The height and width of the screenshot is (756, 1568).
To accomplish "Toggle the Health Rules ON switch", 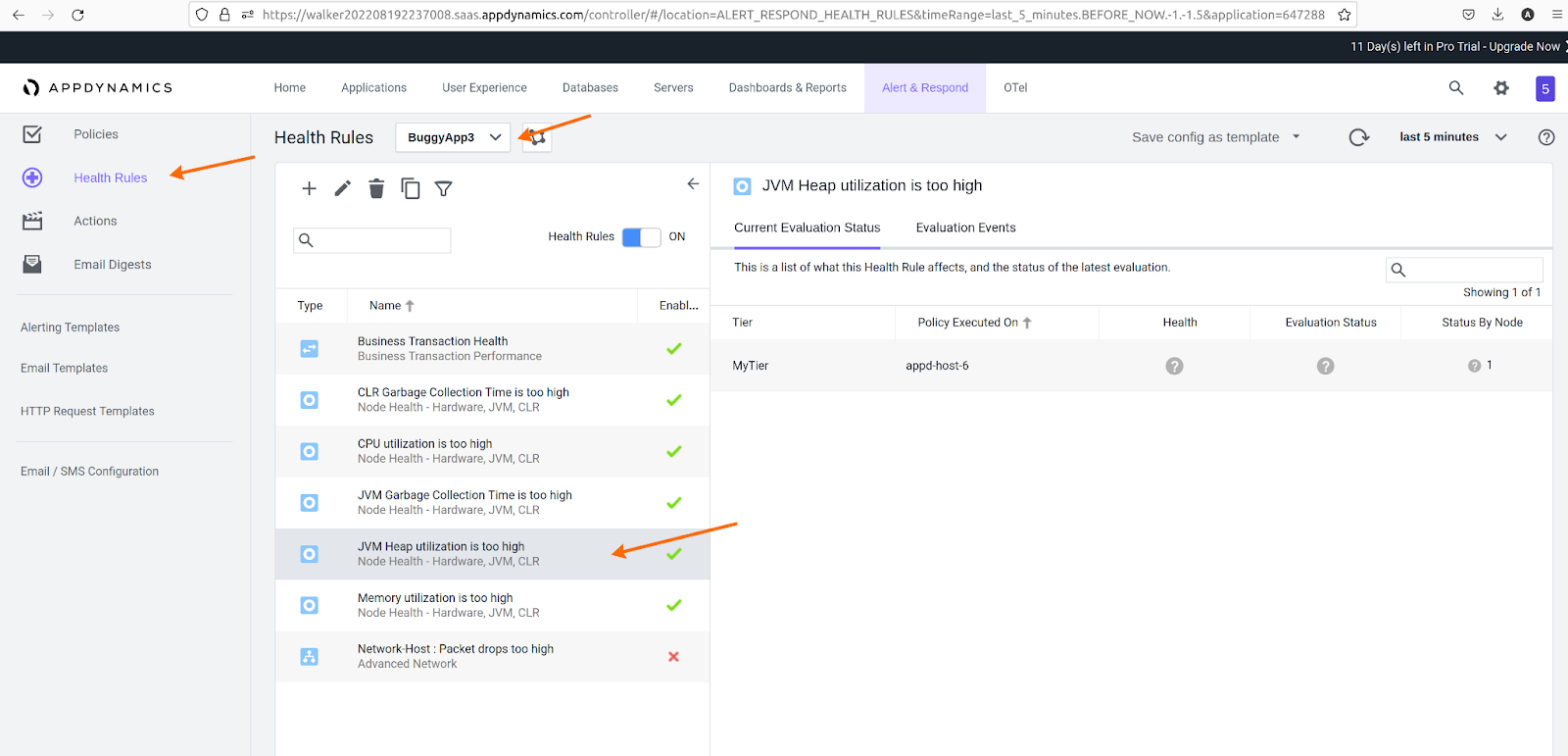I will pos(642,237).
